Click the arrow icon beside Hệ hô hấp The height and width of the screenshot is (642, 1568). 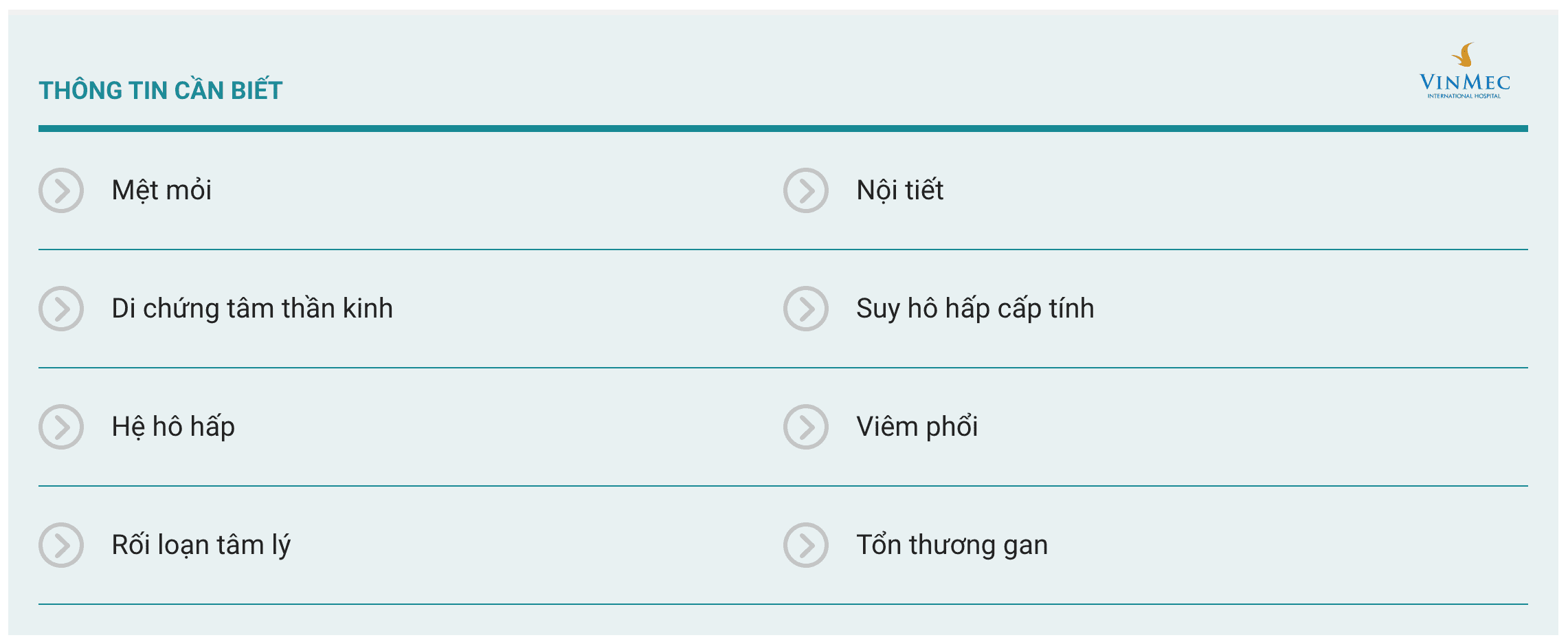[61, 427]
